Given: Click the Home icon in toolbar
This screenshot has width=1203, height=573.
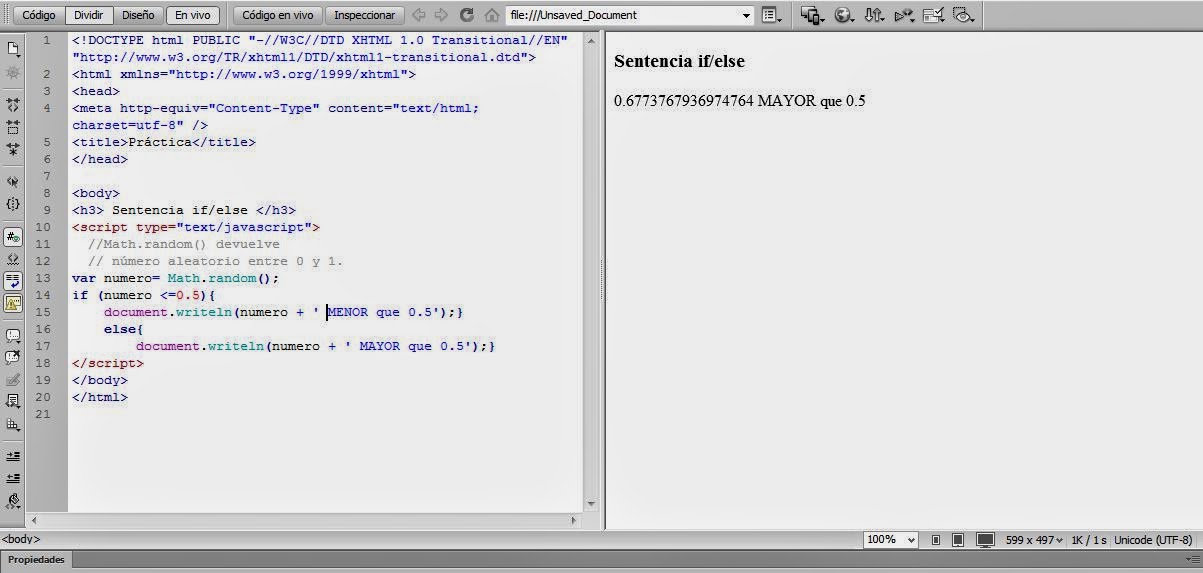Looking at the screenshot, I should (491, 15).
